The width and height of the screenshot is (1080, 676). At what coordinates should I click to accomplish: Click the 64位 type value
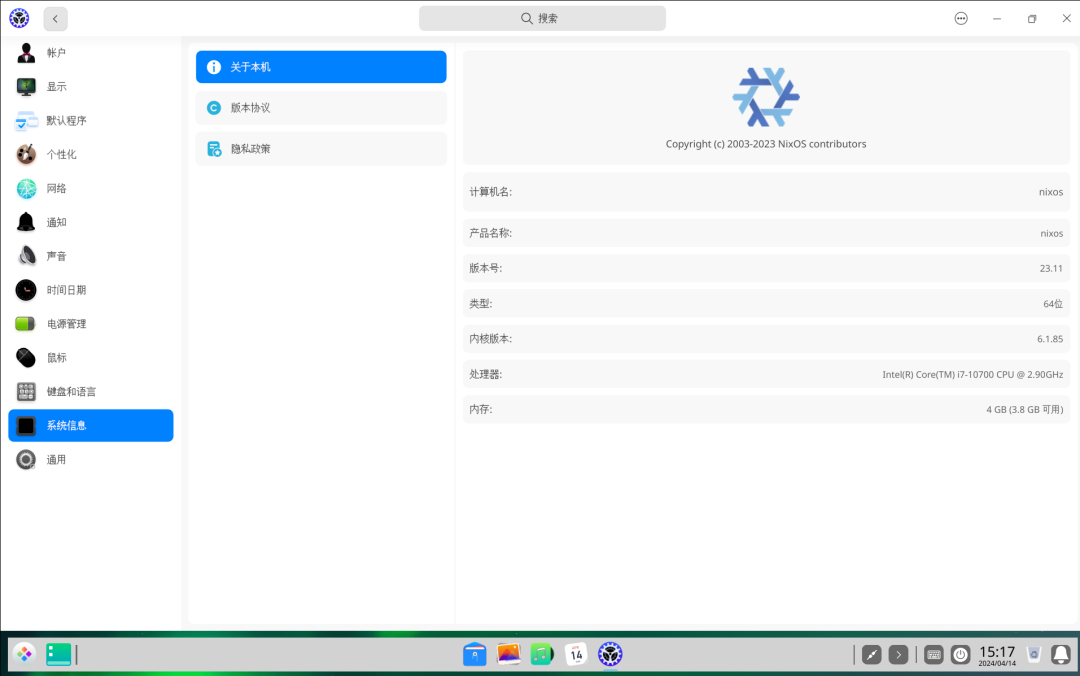click(1052, 304)
